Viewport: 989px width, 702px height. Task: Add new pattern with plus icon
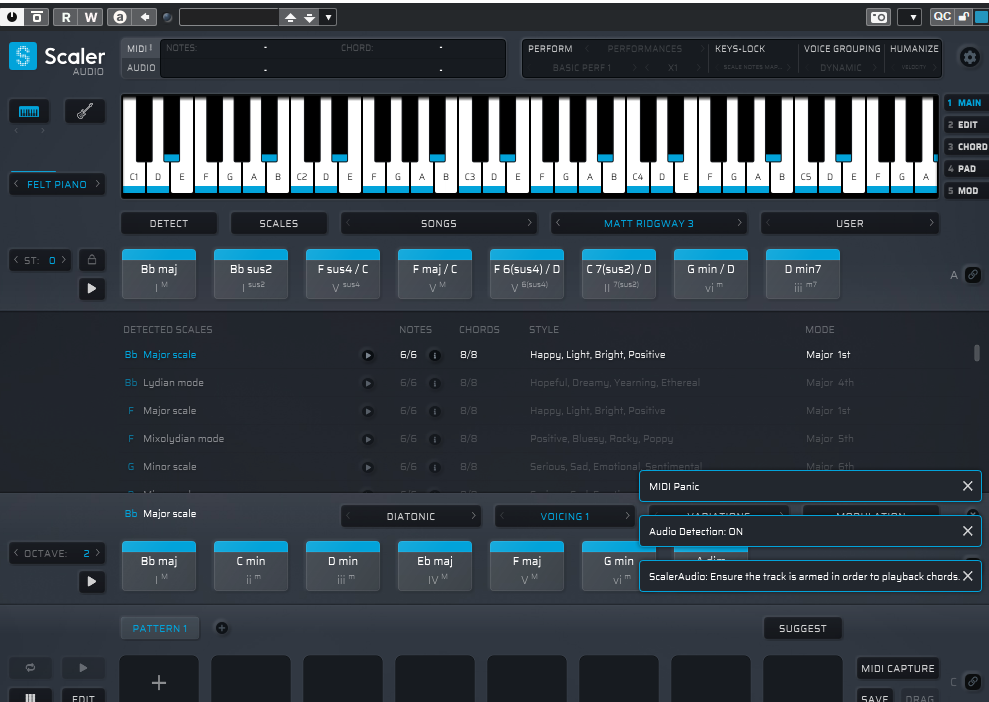[x=222, y=628]
